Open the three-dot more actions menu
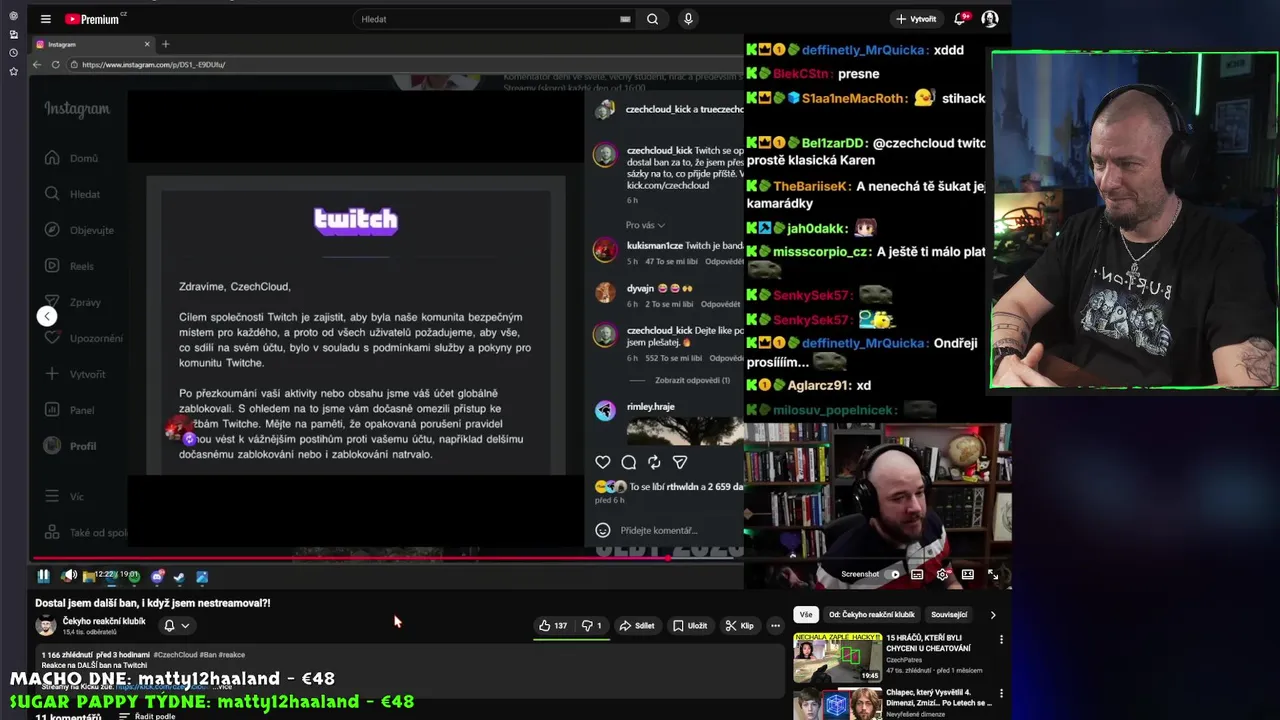1280x720 pixels. [x=775, y=626]
